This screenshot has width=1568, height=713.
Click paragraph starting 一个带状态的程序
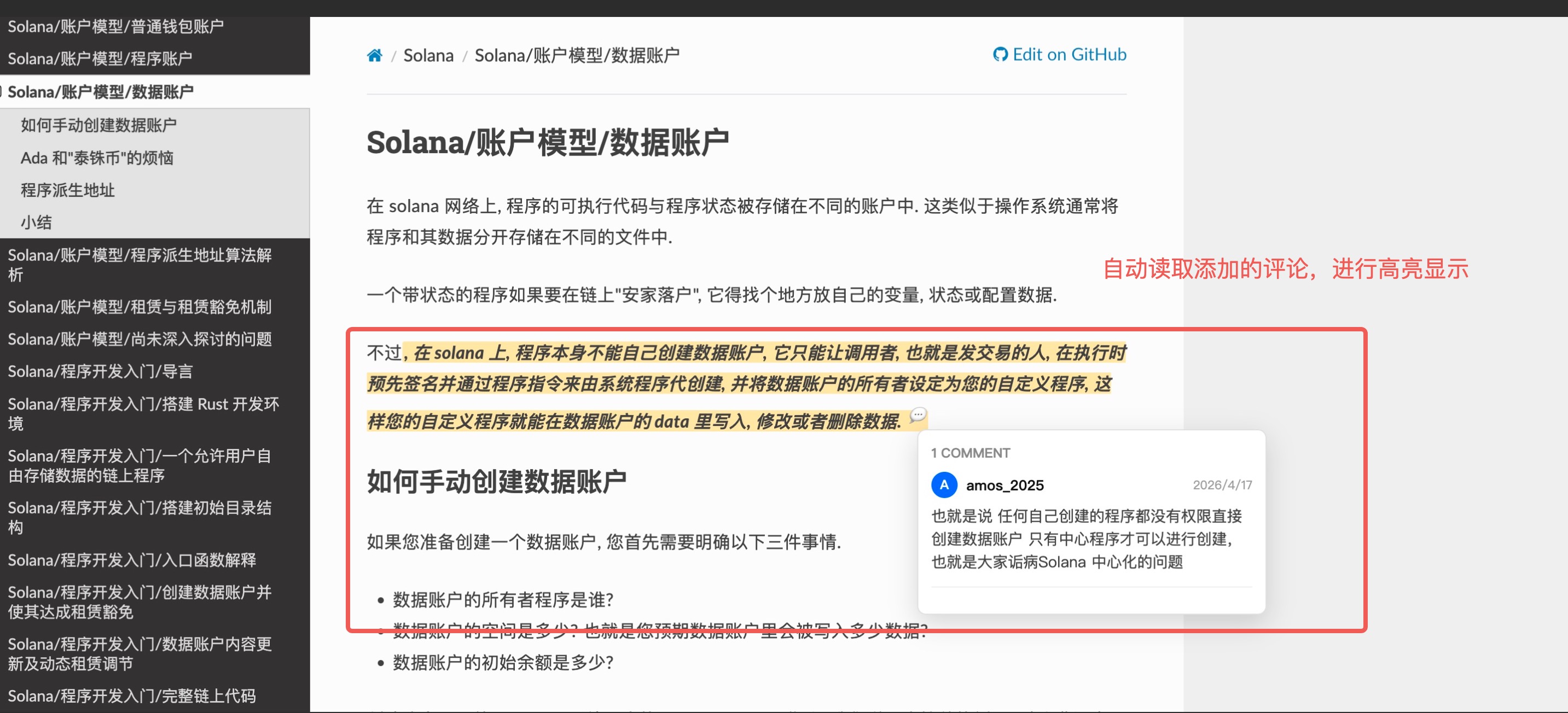pyautogui.click(x=712, y=295)
